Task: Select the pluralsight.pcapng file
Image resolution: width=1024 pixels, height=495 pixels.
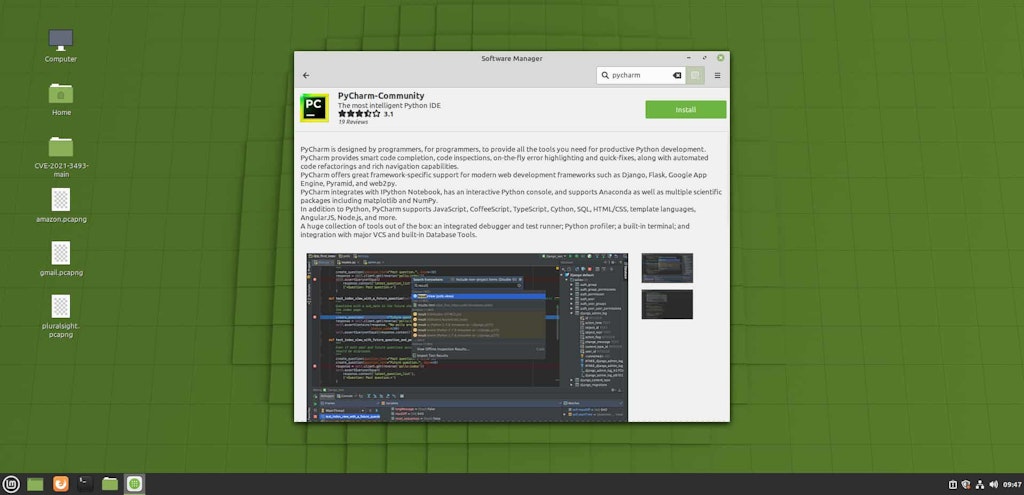Action: pos(61,316)
